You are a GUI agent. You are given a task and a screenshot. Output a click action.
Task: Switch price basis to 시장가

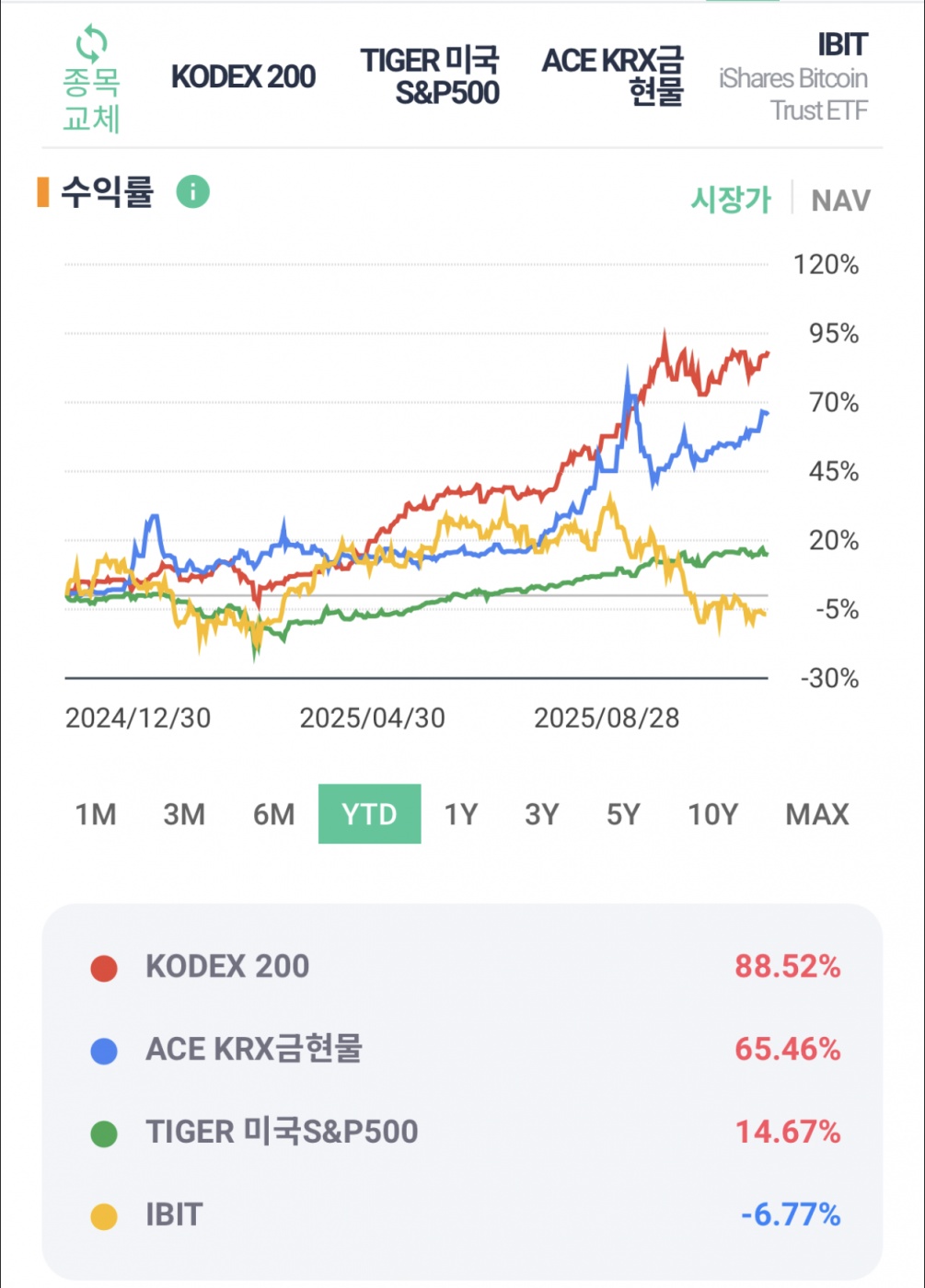tap(731, 200)
